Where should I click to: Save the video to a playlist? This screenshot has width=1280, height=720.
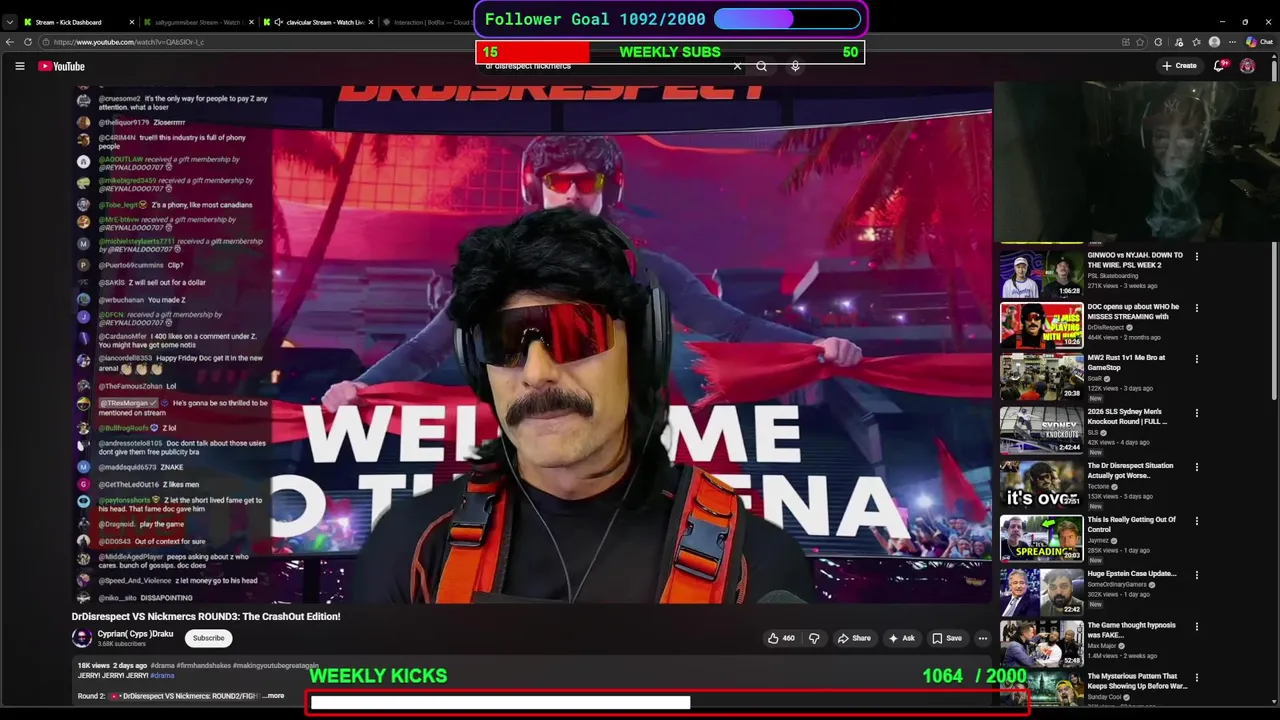coord(947,638)
